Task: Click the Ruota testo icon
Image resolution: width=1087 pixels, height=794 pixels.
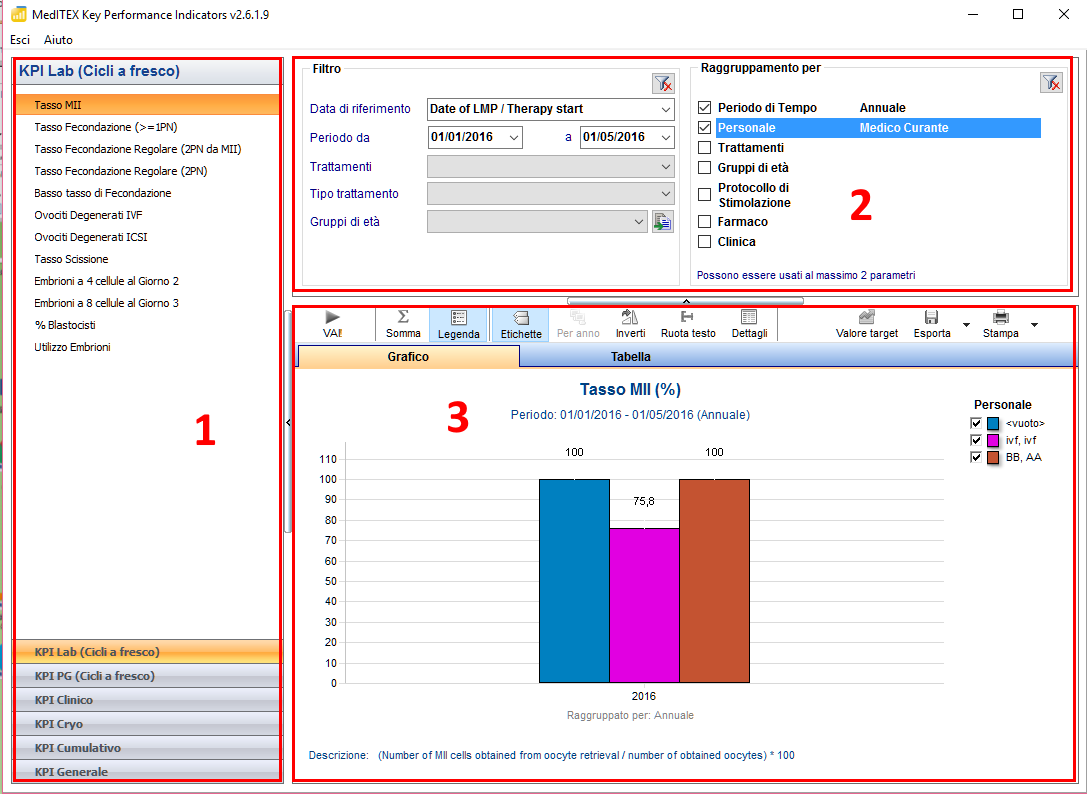Action: coord(687,318)
